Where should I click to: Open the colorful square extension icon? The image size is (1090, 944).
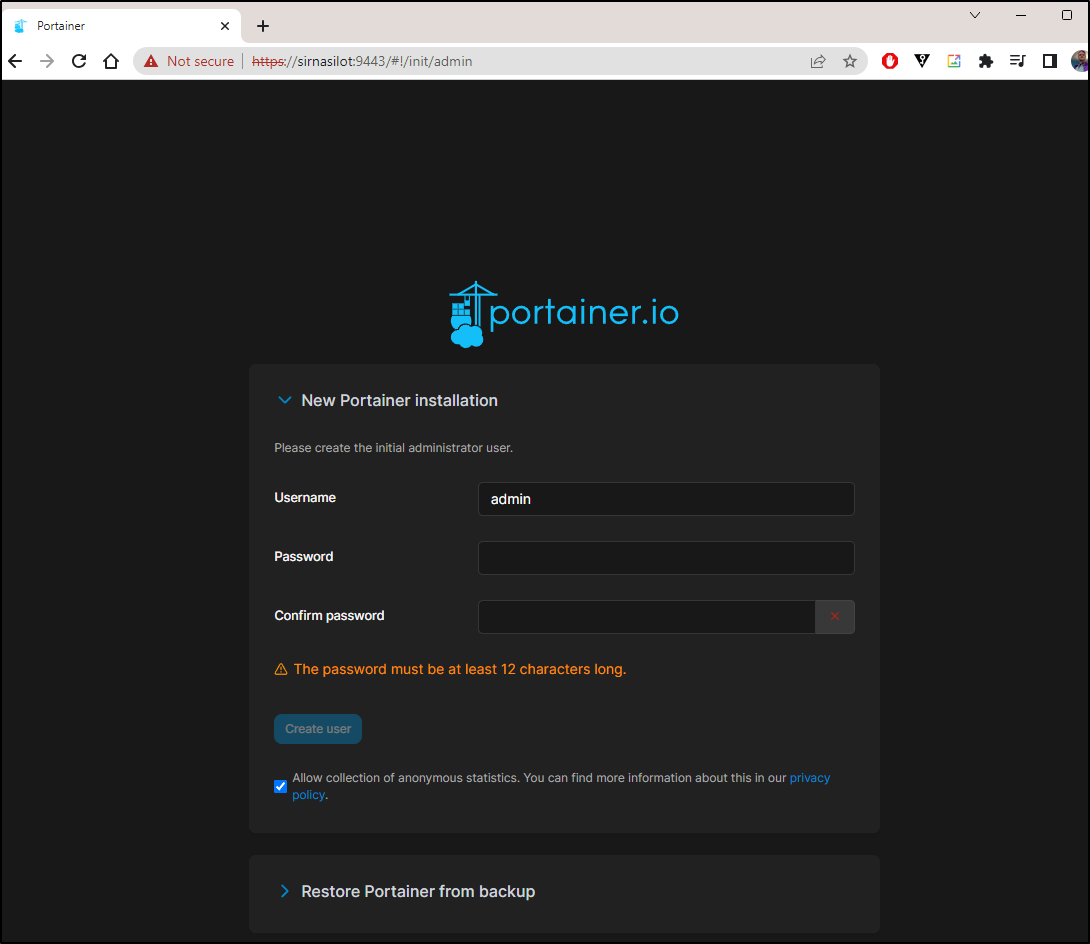(954, 61)
